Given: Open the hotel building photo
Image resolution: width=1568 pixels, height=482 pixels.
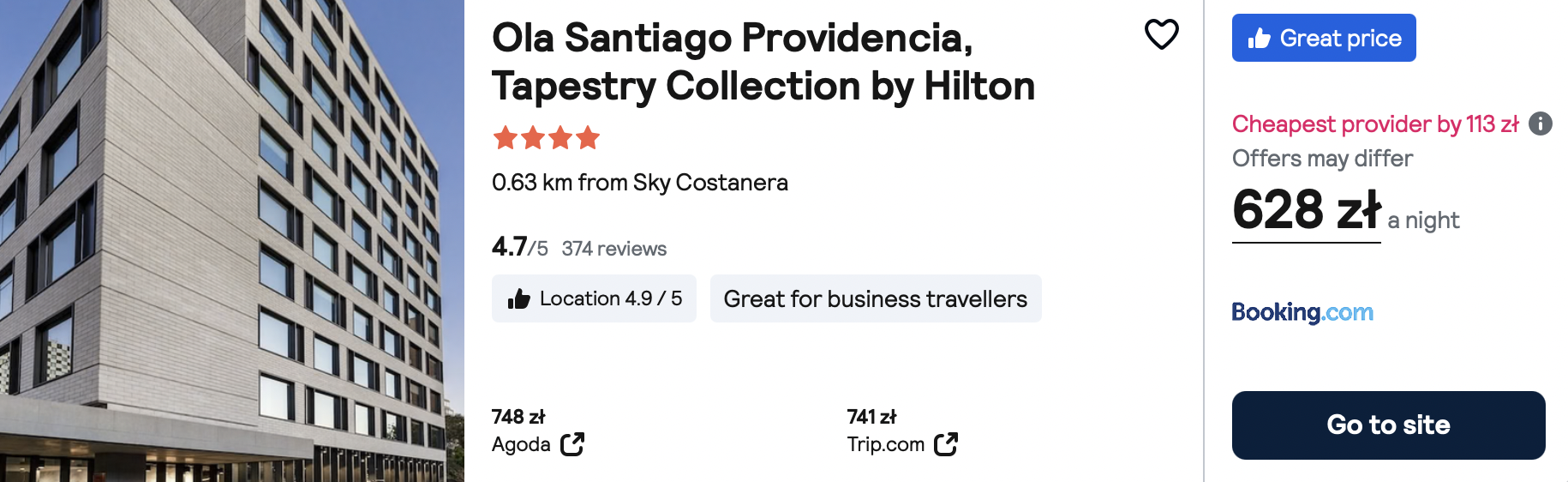Looking at the screenshot, I should click(x=232, y=241).
